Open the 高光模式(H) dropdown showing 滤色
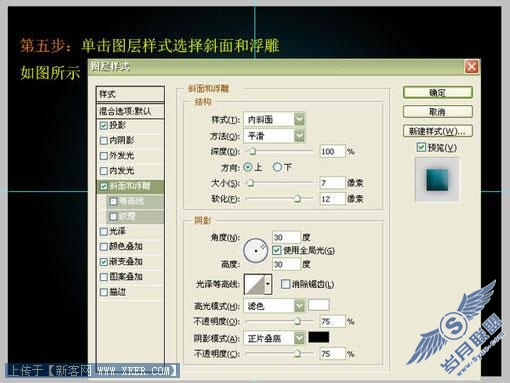This screenshot has height=383, width=510. pyautogui.click(x=274, y=306)
